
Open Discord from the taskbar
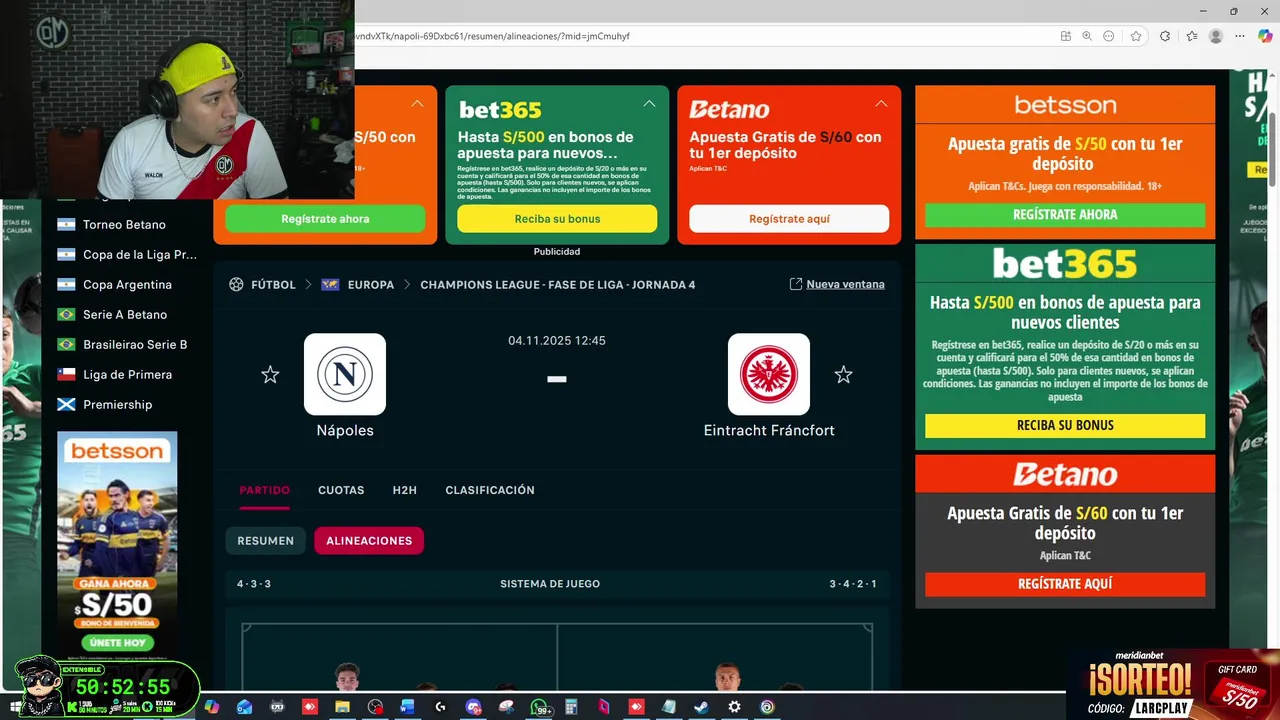[x=473, y=707]
